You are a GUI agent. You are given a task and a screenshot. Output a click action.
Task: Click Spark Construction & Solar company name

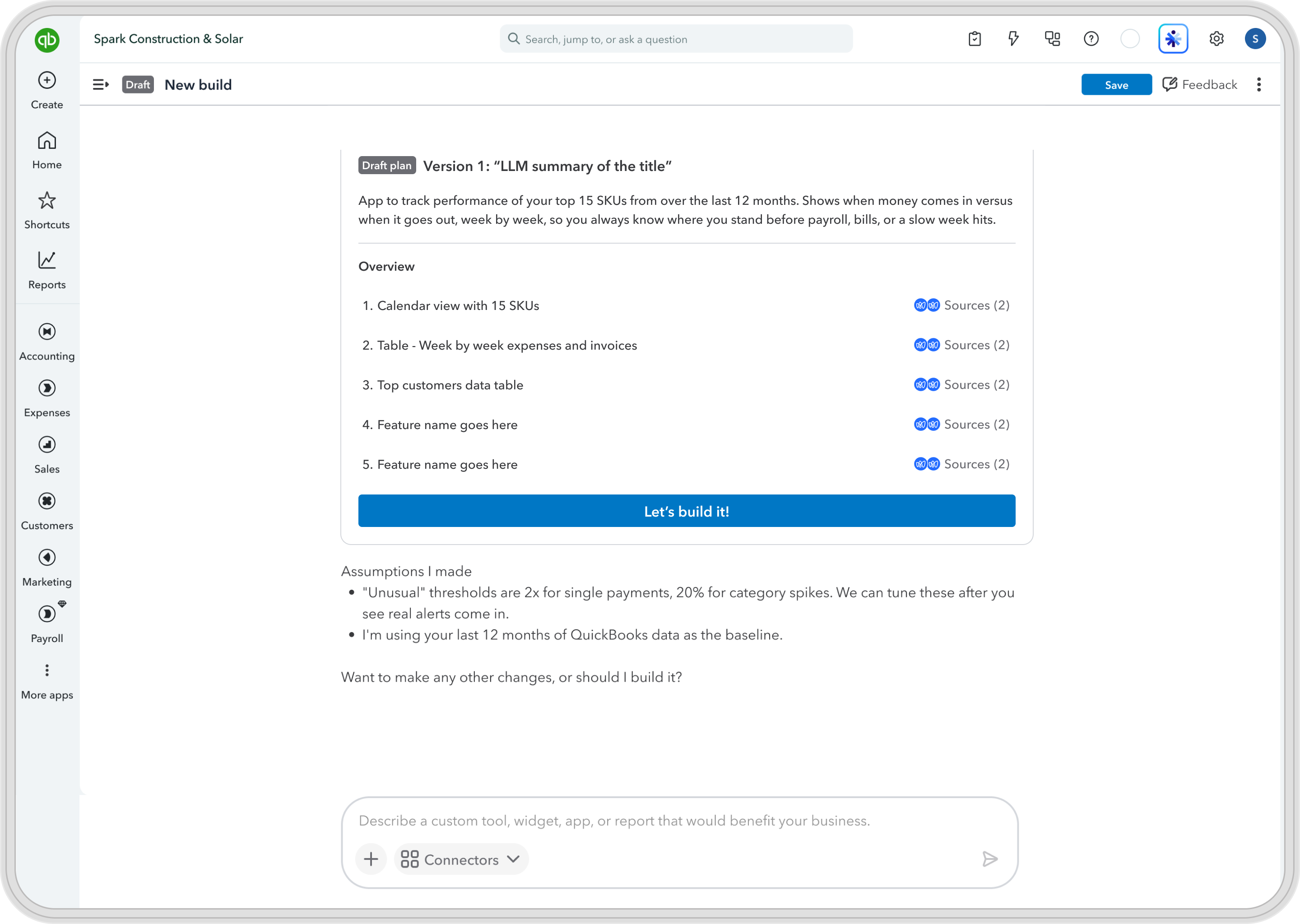pos(168,39)
